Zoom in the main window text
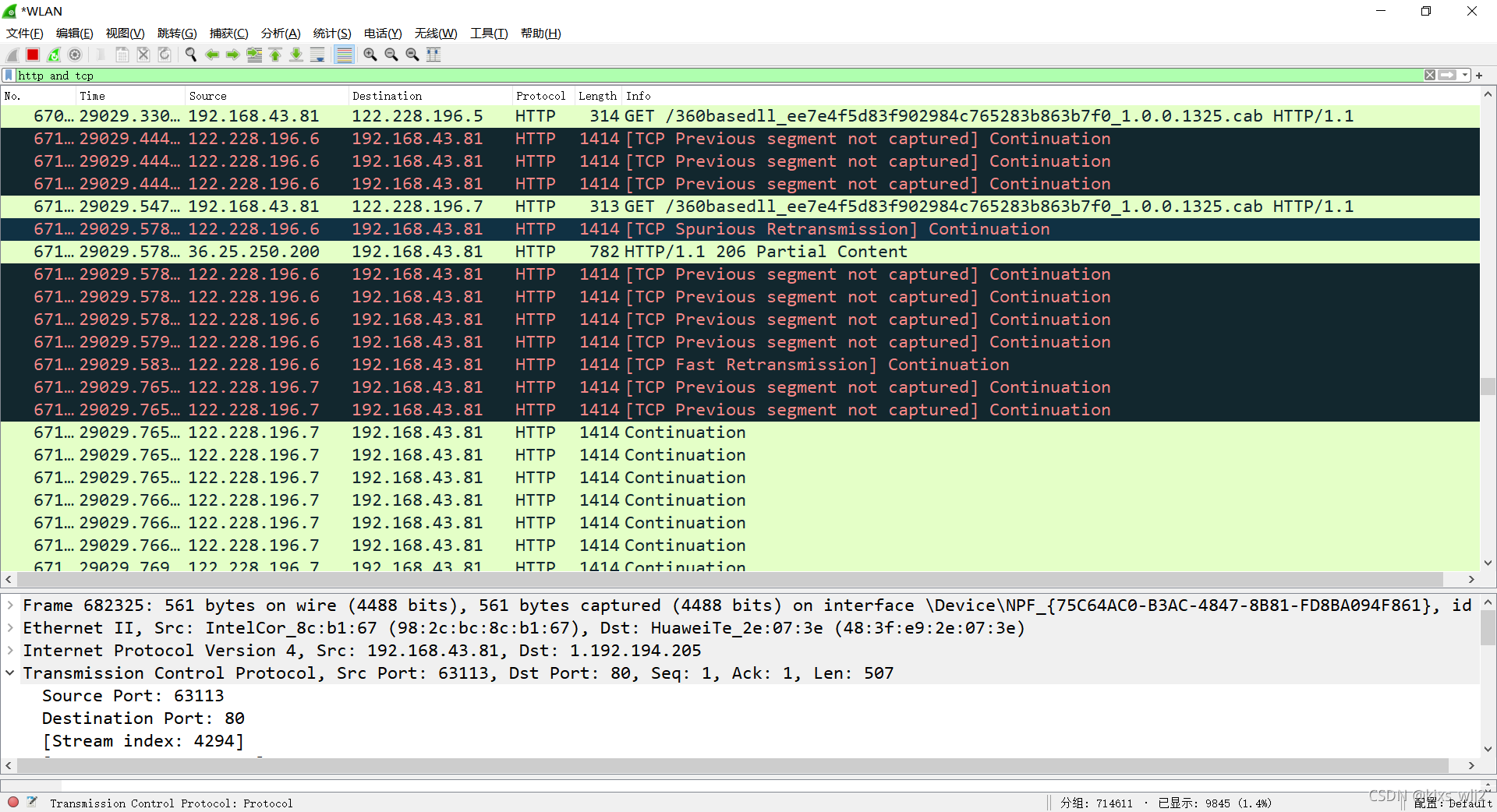The height and width of the screenshot is (812, 1497). [x=370, y=55]
